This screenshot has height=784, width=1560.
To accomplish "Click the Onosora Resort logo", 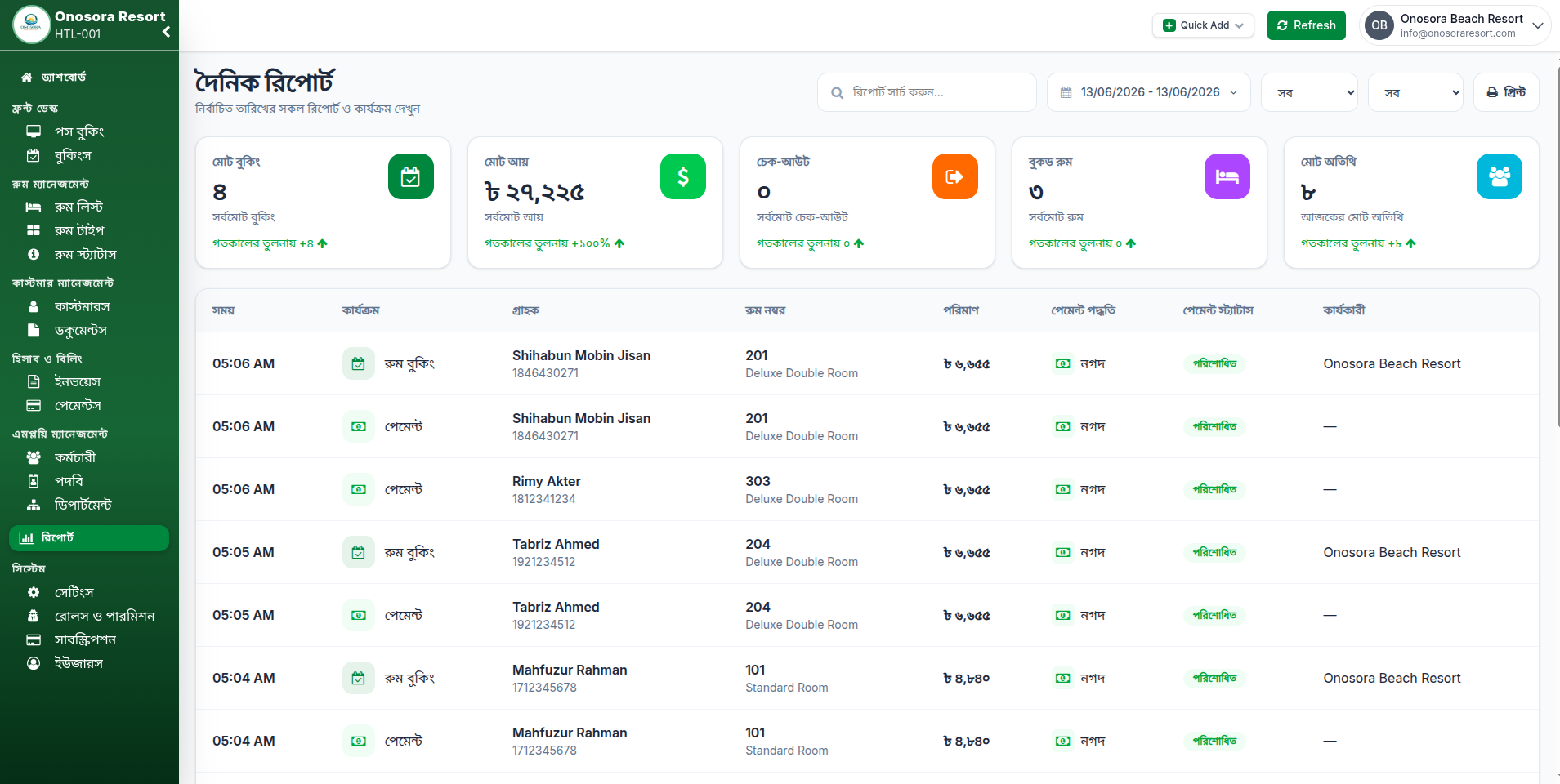I will pos(32,24).
